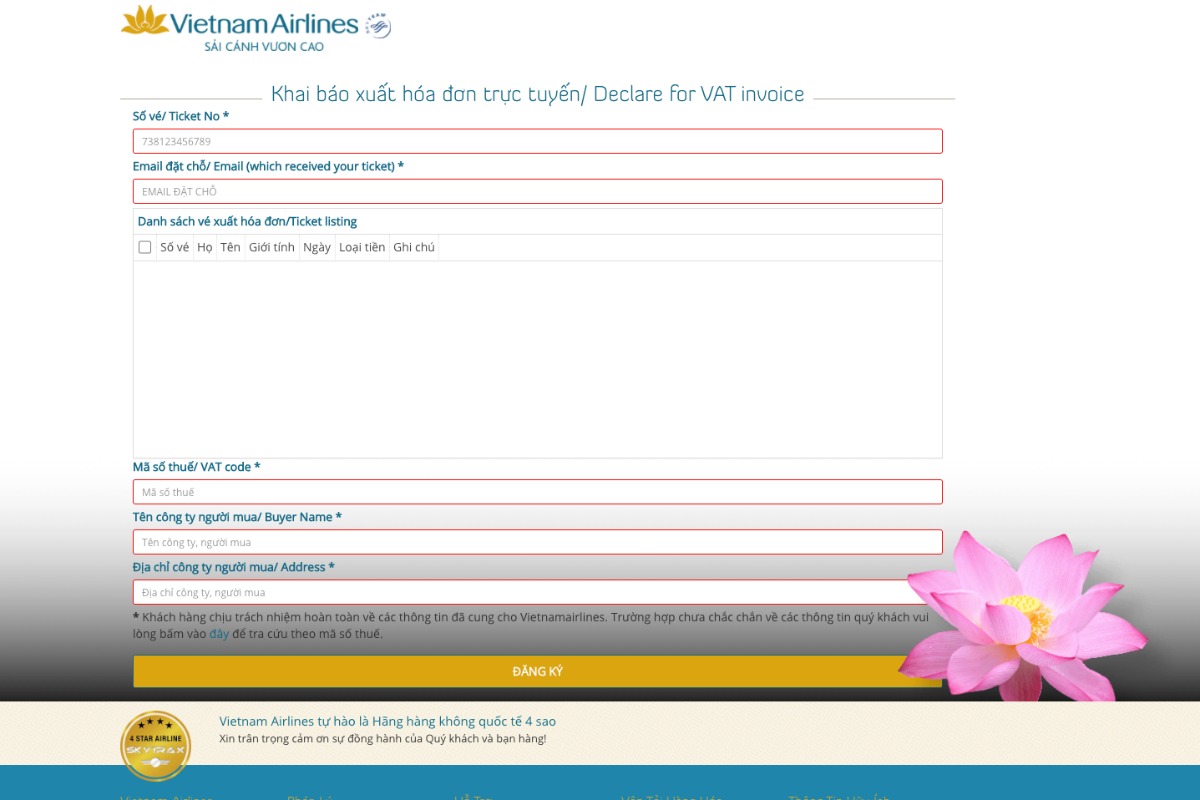Viewport: 1200px width, 800px height.
Task: Click the Giới tính column header
Action: click(272, 247)
